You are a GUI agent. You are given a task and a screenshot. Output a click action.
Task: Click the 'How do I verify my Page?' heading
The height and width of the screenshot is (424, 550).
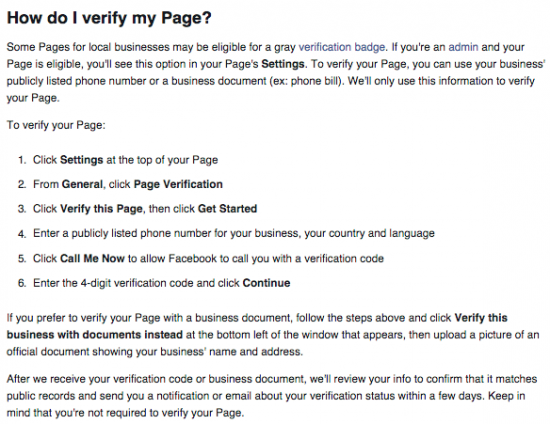[109, 18]
